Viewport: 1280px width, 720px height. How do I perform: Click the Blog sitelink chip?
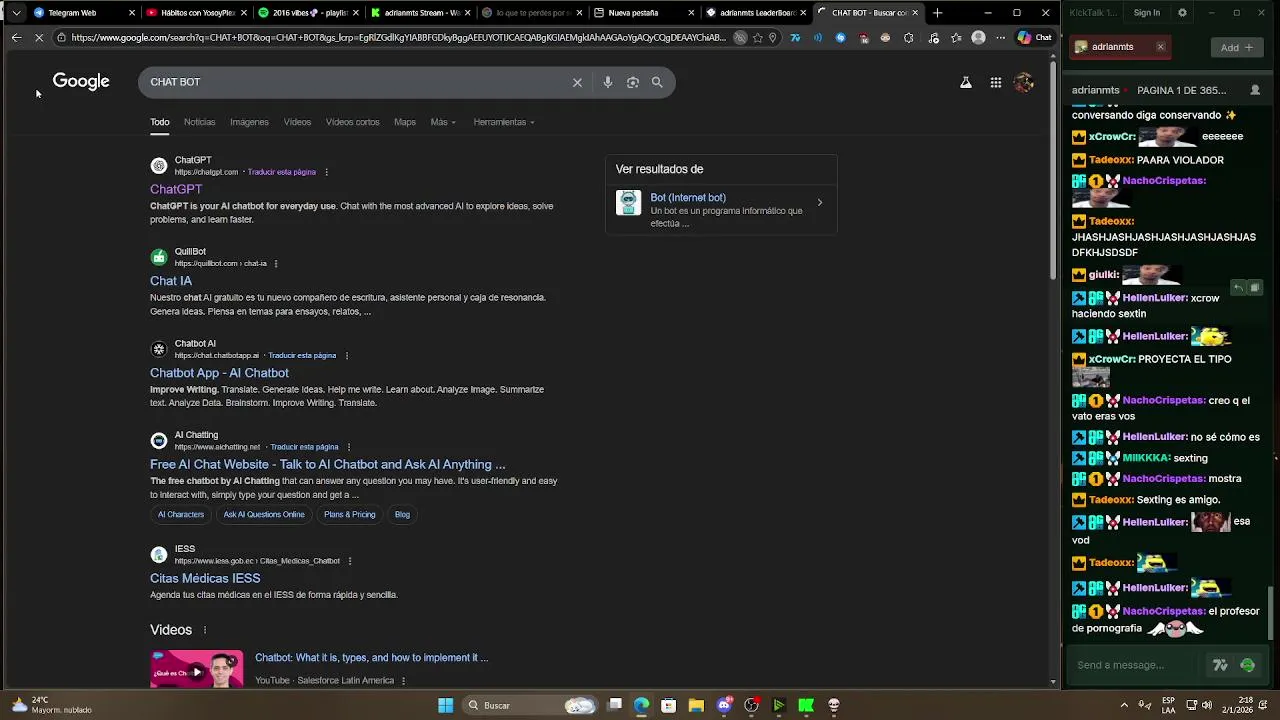pos(402,514)
